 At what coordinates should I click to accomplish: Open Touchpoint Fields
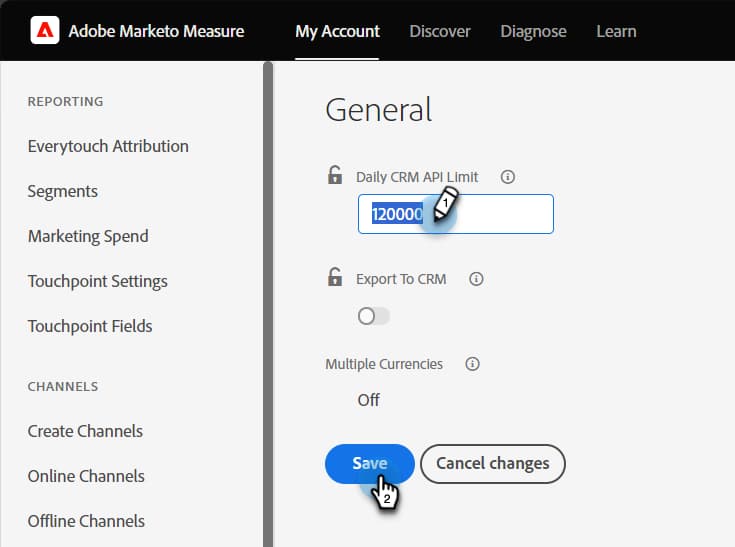tap(90, 326)
